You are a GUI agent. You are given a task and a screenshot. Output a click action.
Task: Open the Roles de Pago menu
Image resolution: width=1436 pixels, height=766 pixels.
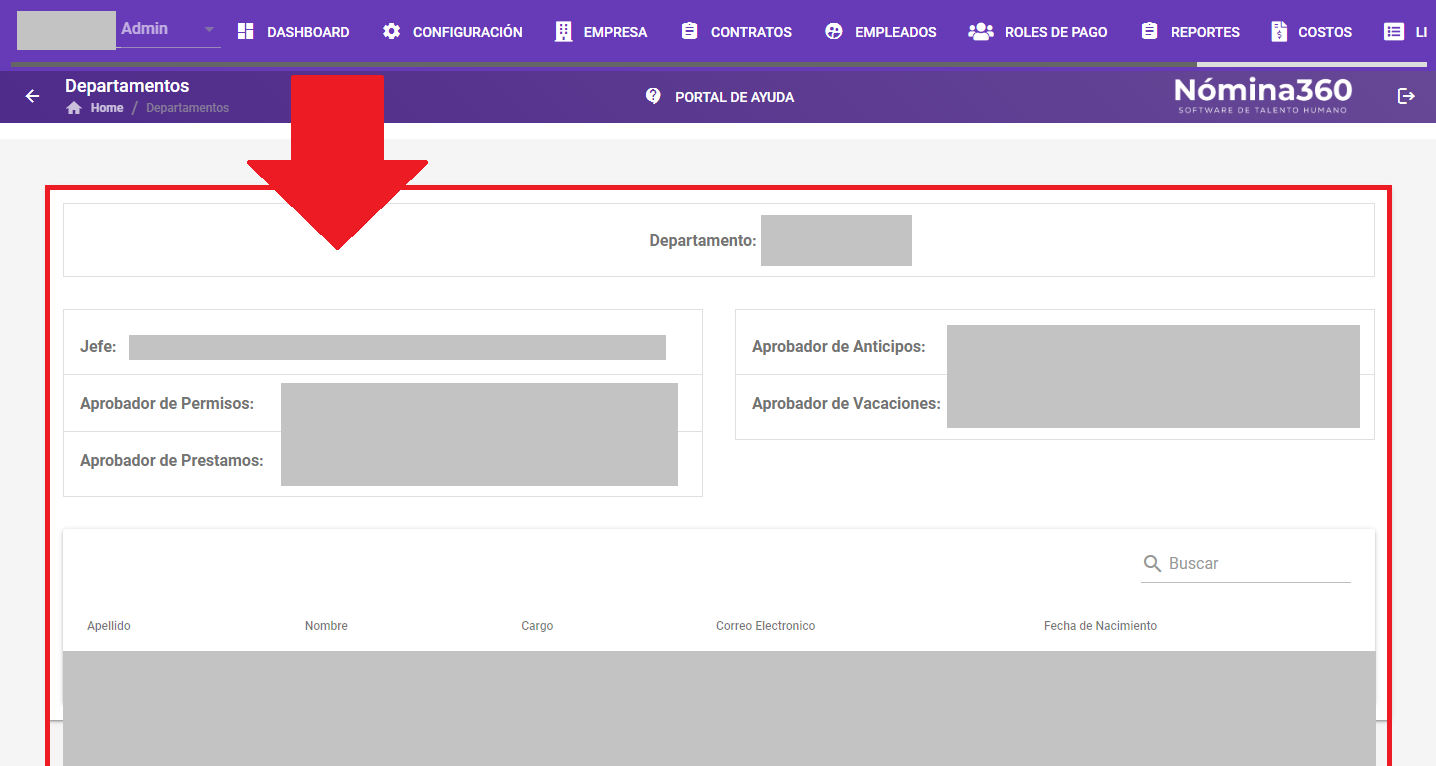tap(1038, 32)
